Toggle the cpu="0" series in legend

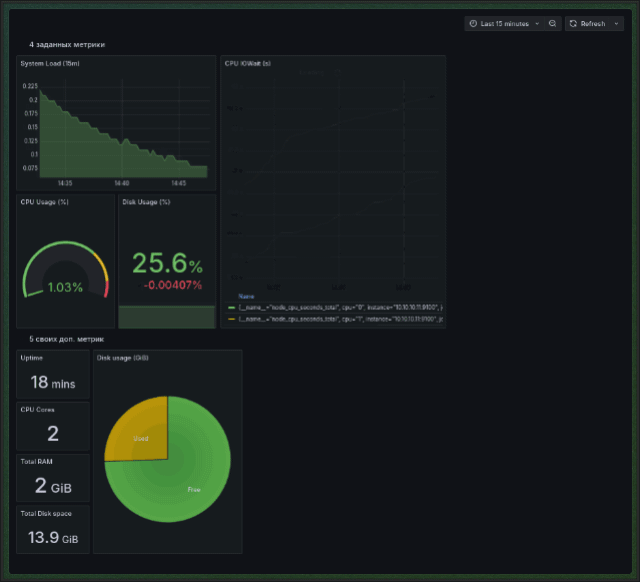click(340, 307)
